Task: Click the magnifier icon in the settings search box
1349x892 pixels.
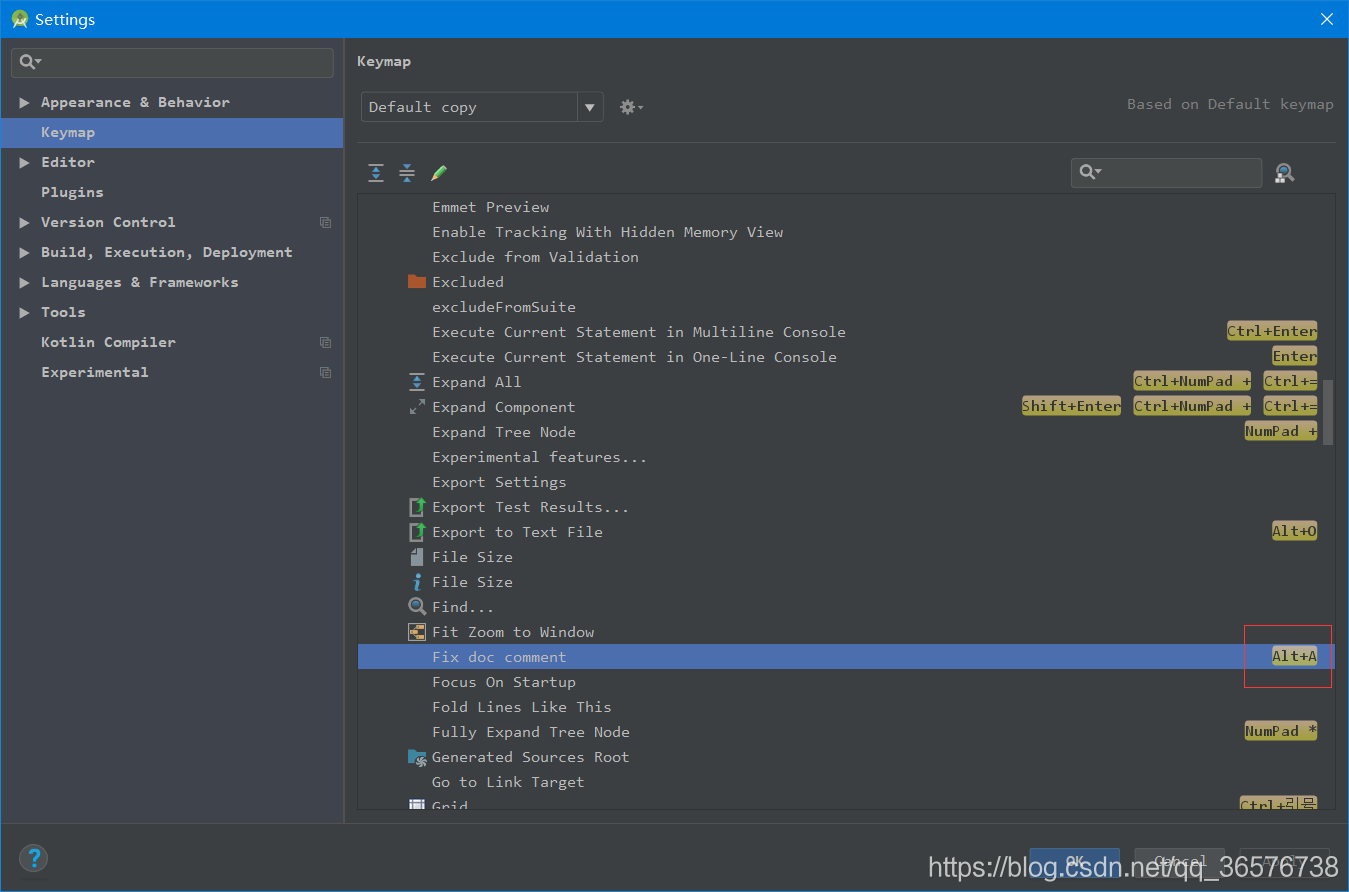Action: (x=30, y=62)
